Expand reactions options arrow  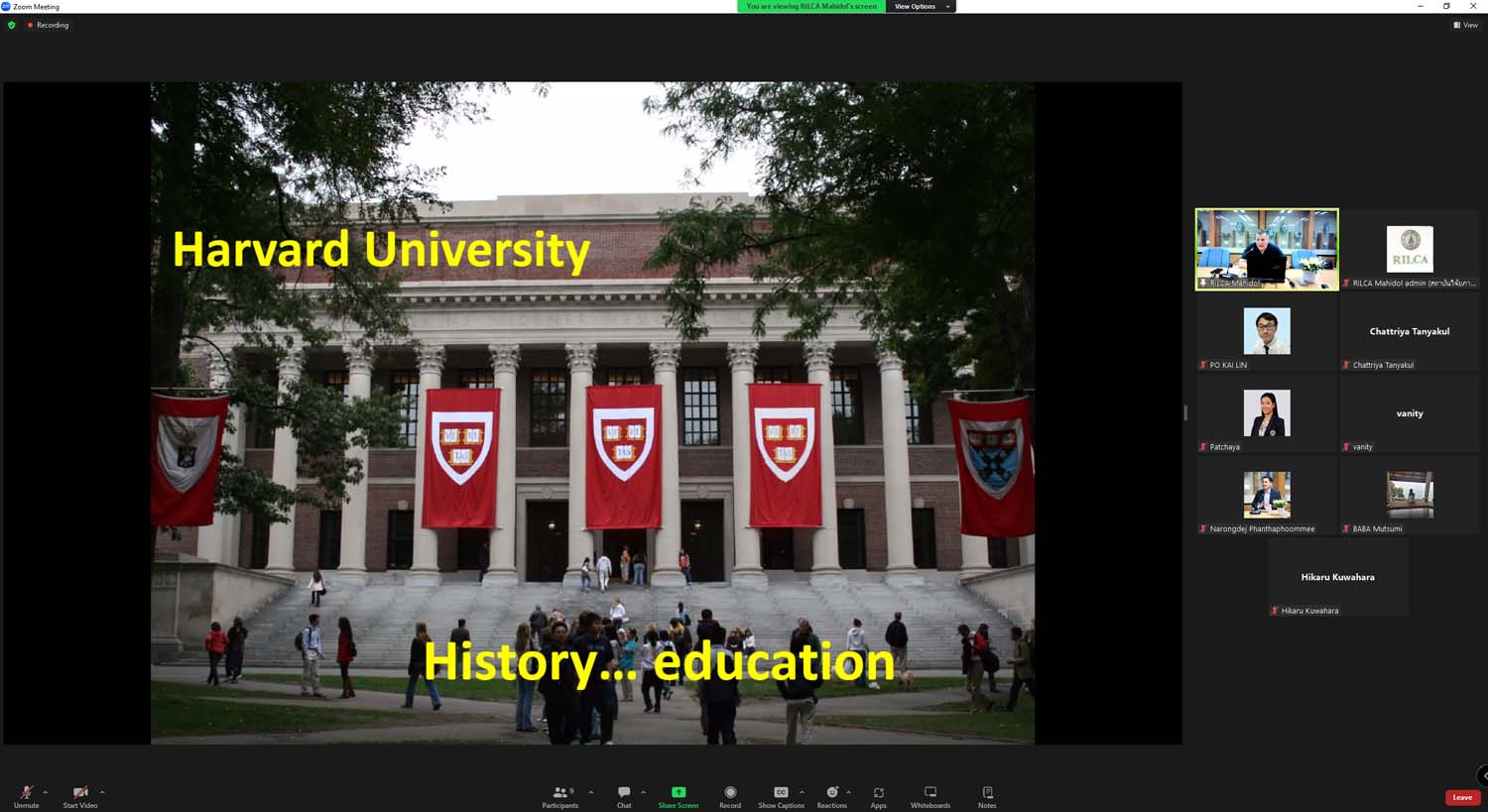[x=848, y=792]
